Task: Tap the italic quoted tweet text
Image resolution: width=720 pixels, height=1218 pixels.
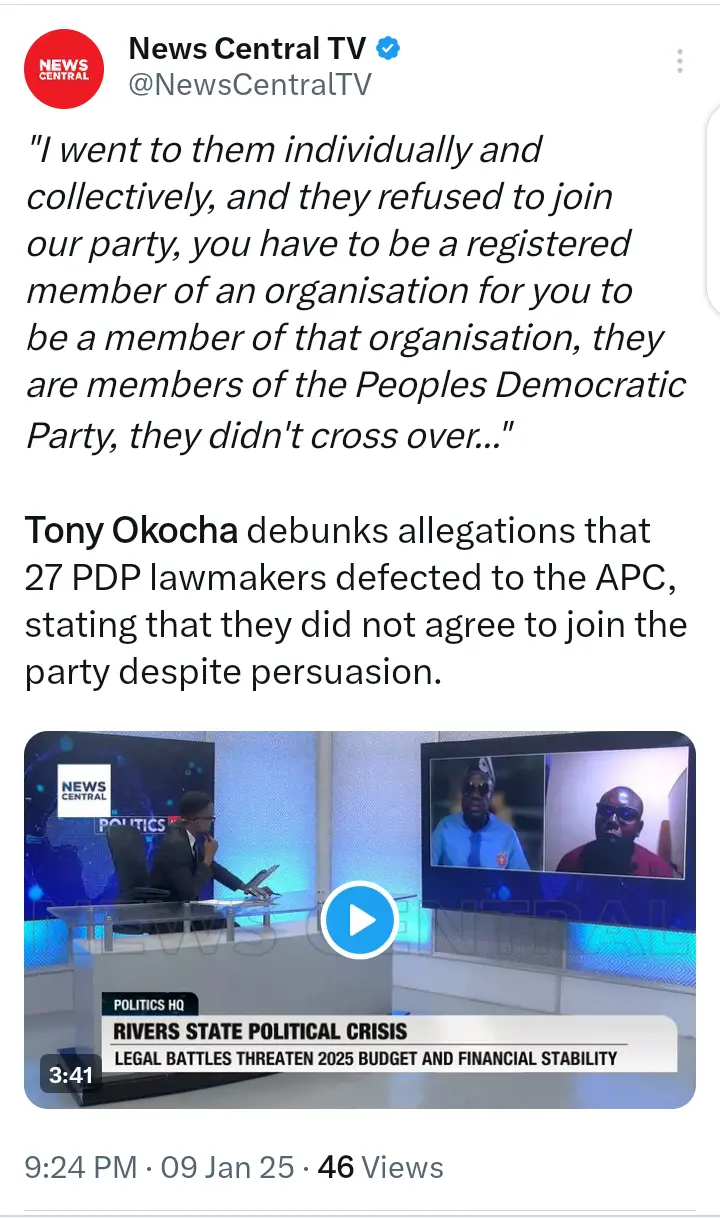Action: [356, 292]
